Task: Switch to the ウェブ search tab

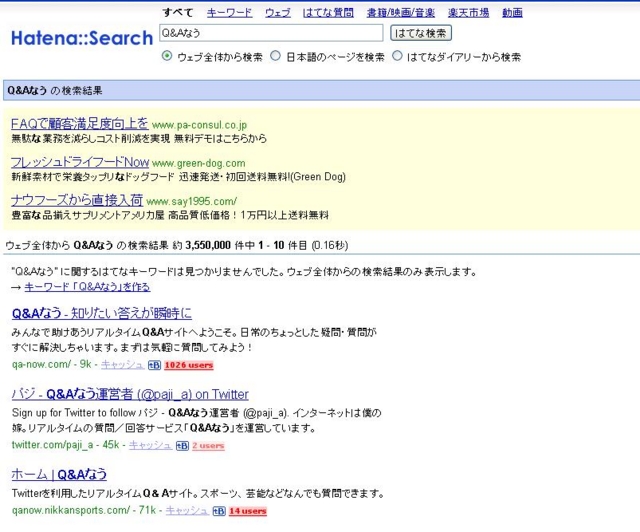Action: coord(278,13)
